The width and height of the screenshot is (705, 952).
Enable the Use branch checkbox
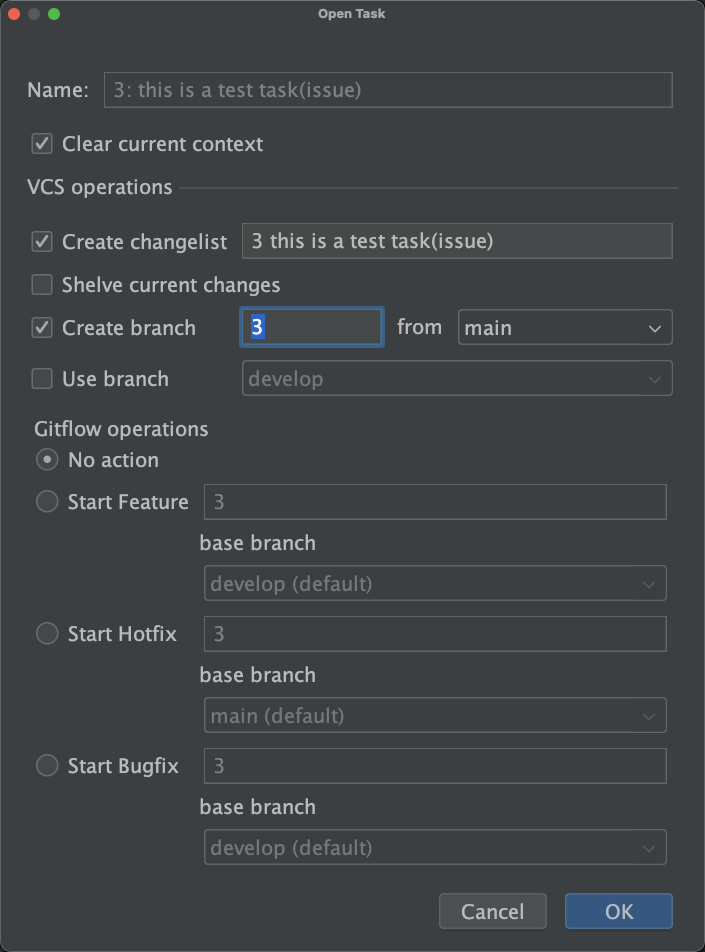click(x=42, y=380)
